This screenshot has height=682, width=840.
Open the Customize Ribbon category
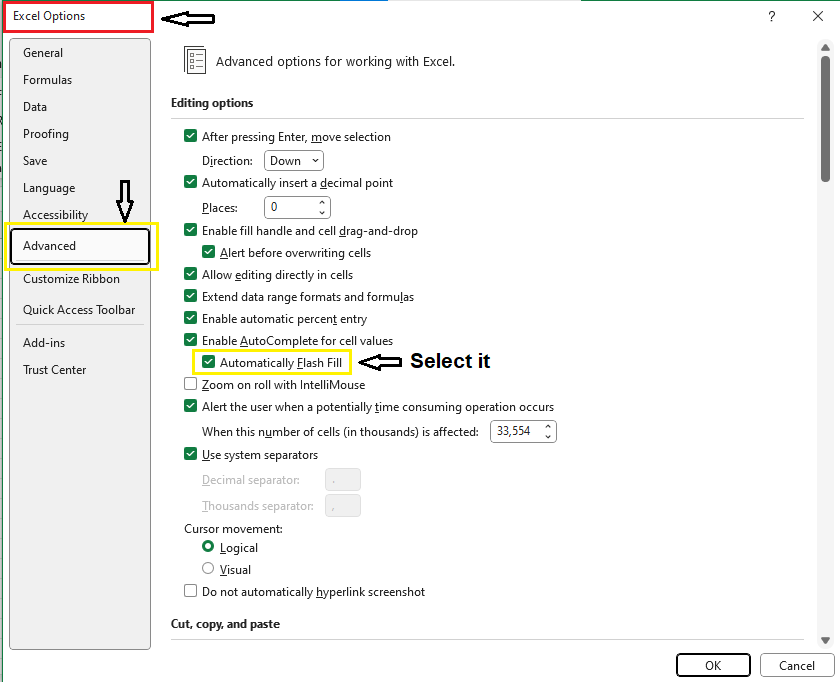click(71, 279)
